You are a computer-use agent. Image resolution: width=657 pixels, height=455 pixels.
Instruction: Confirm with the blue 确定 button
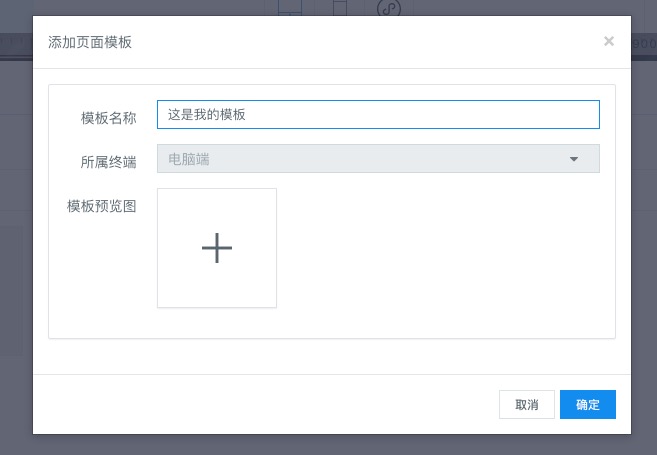pyautogui.click(x=587, y=404)
